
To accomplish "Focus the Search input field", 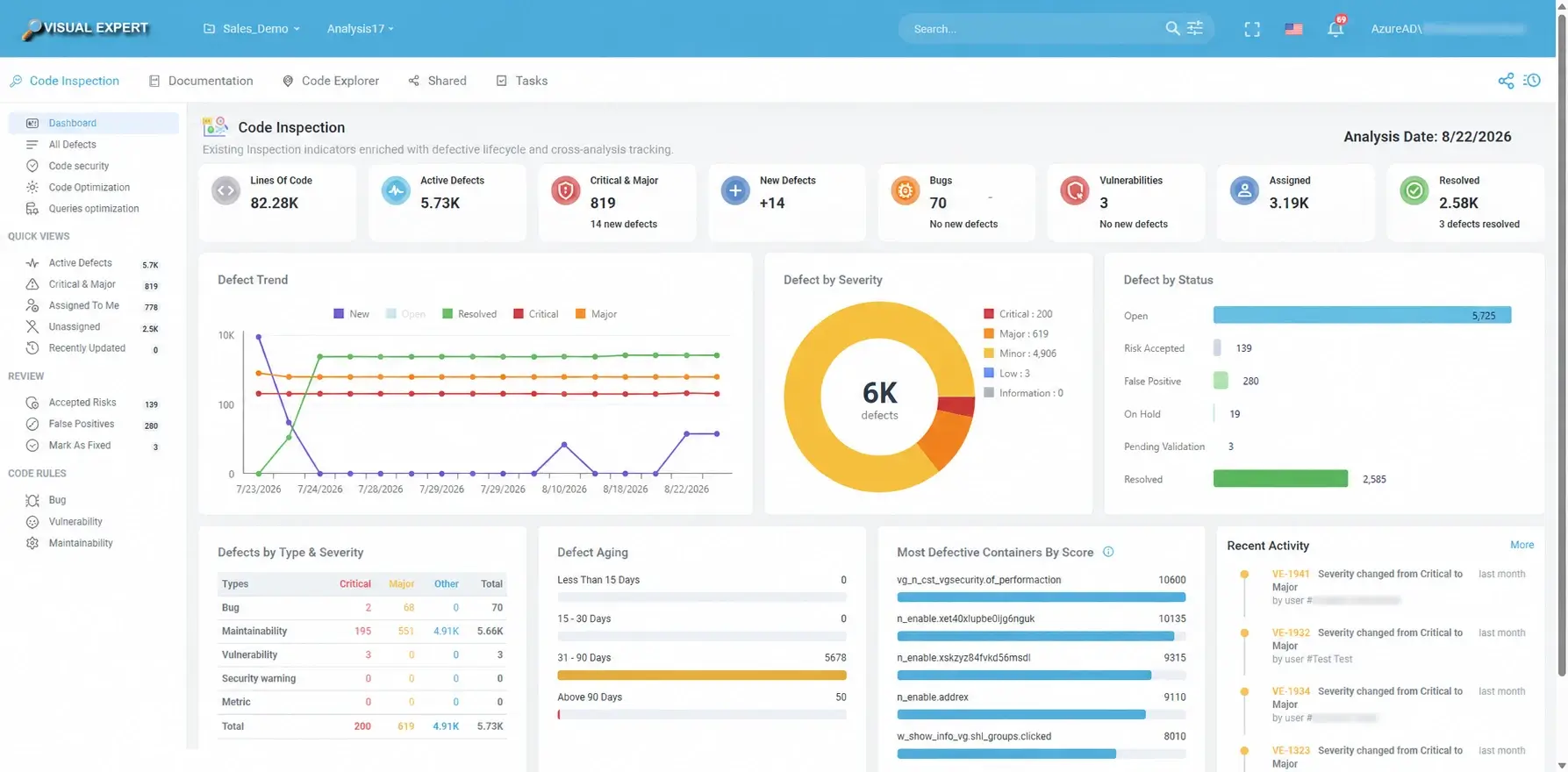I will pyautogui.click(x=1035, y=29).
